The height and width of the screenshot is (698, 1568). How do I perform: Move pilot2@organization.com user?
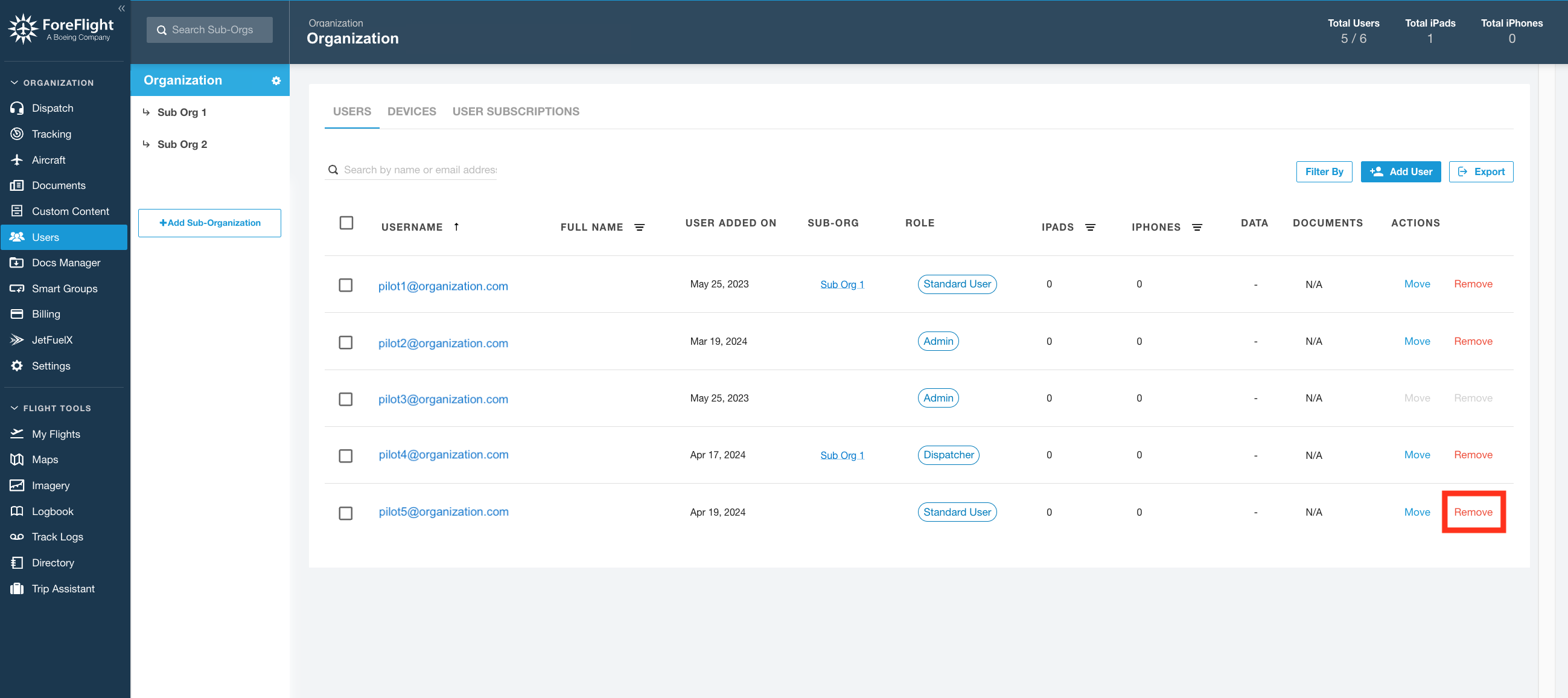tap(1417, 341)
